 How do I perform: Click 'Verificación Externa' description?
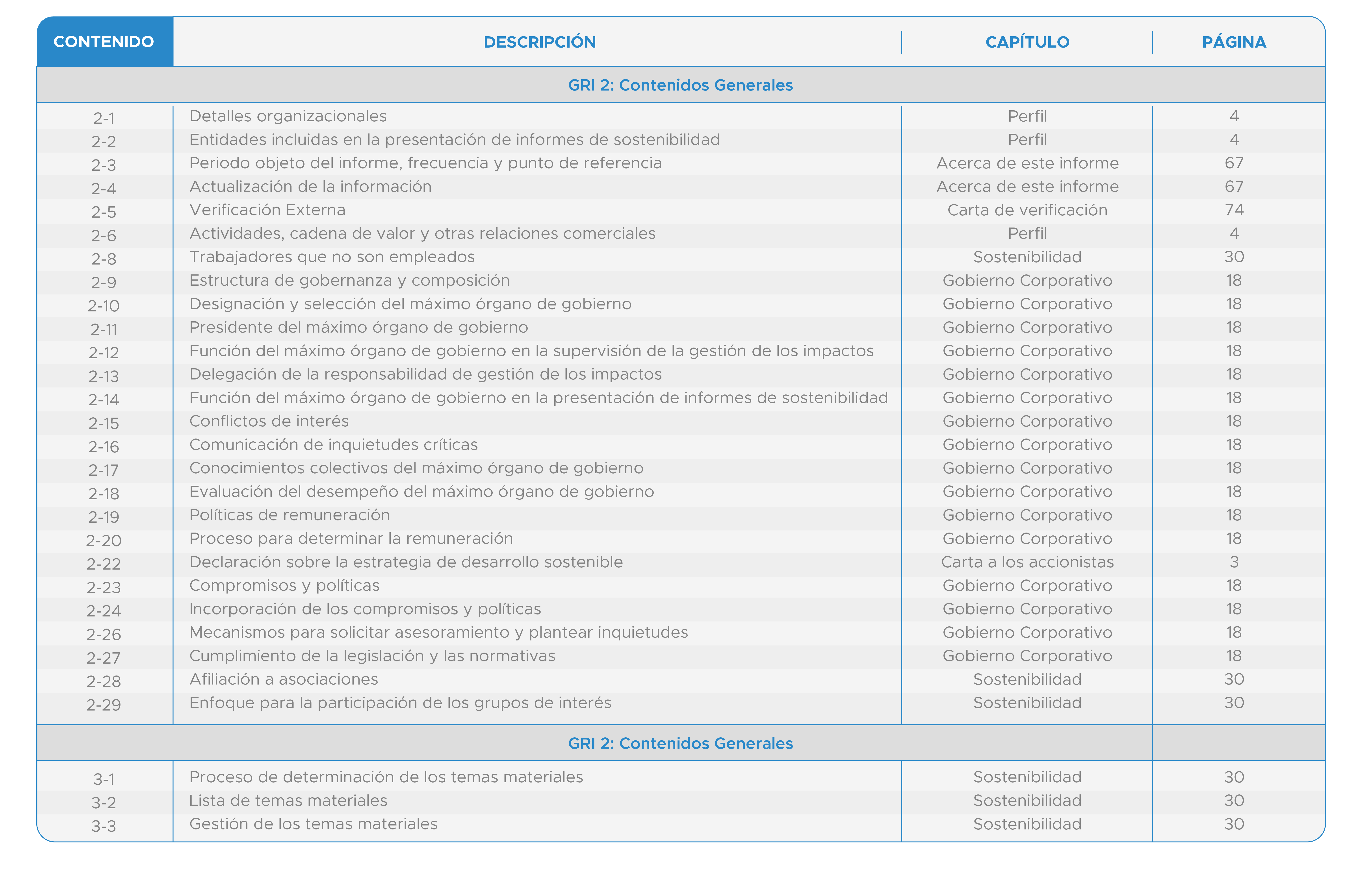pos(267,210)
